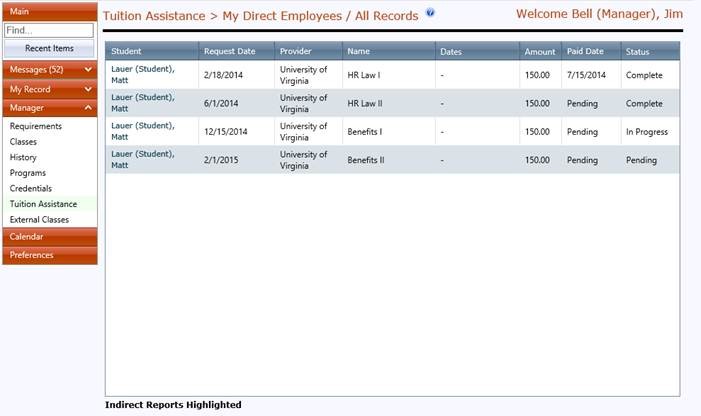This screenshot has height=416, width=701.
Task: Expand the Messages (52) chevron
Action: [88, 70]
